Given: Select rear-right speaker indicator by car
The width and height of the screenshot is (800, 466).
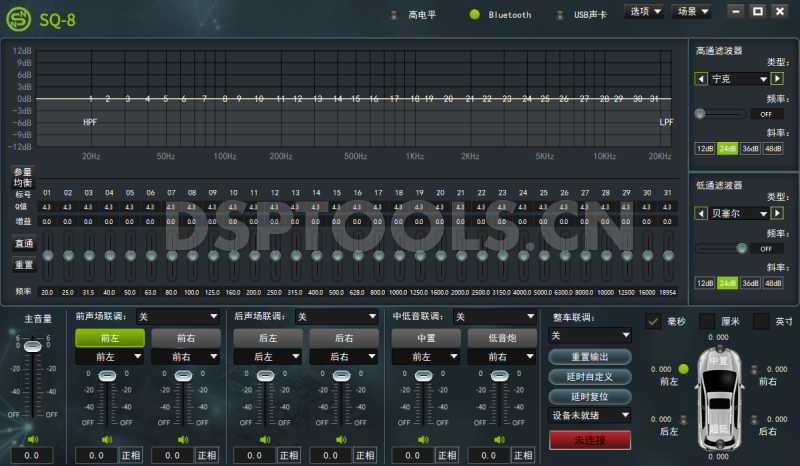Looking at the screenshot, I should point(753,420).
